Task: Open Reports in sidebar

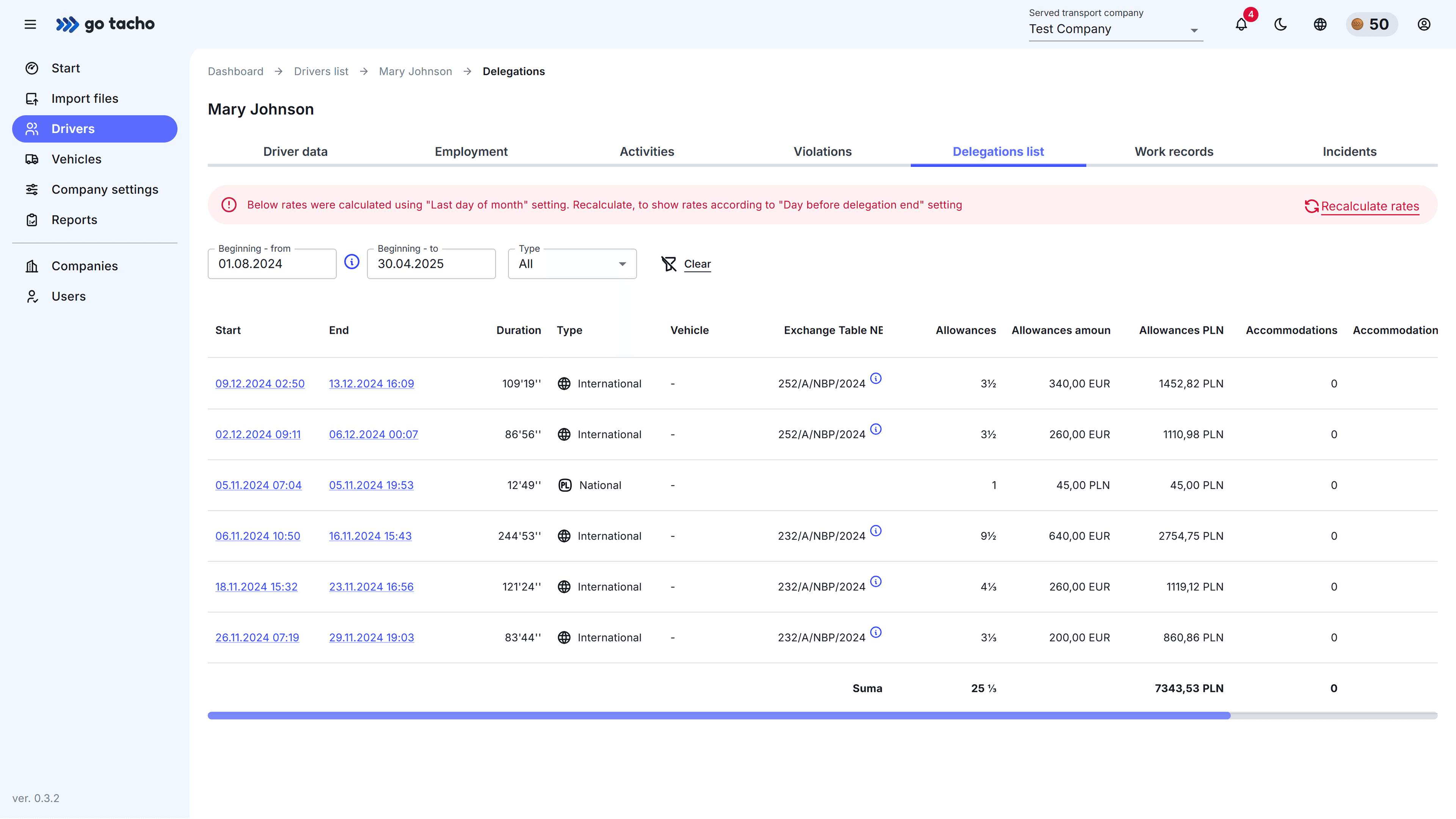Action: tap(95, 220)
